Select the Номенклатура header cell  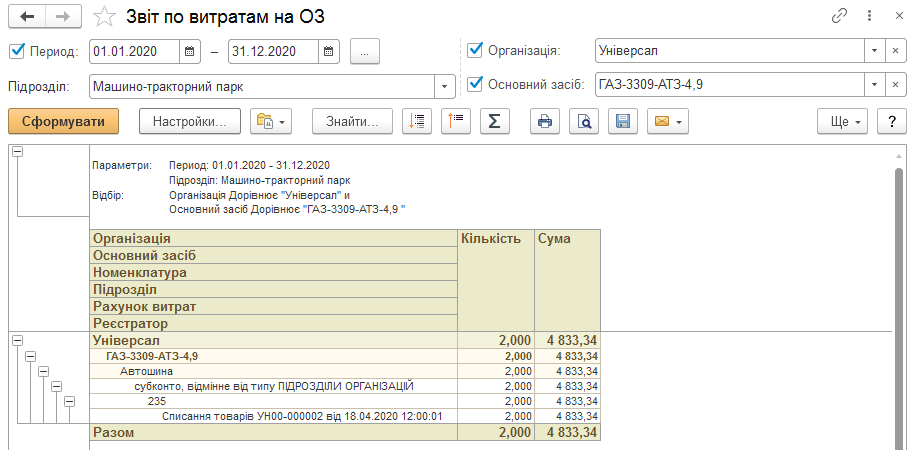pyautogui.click(x=274, y=272)
